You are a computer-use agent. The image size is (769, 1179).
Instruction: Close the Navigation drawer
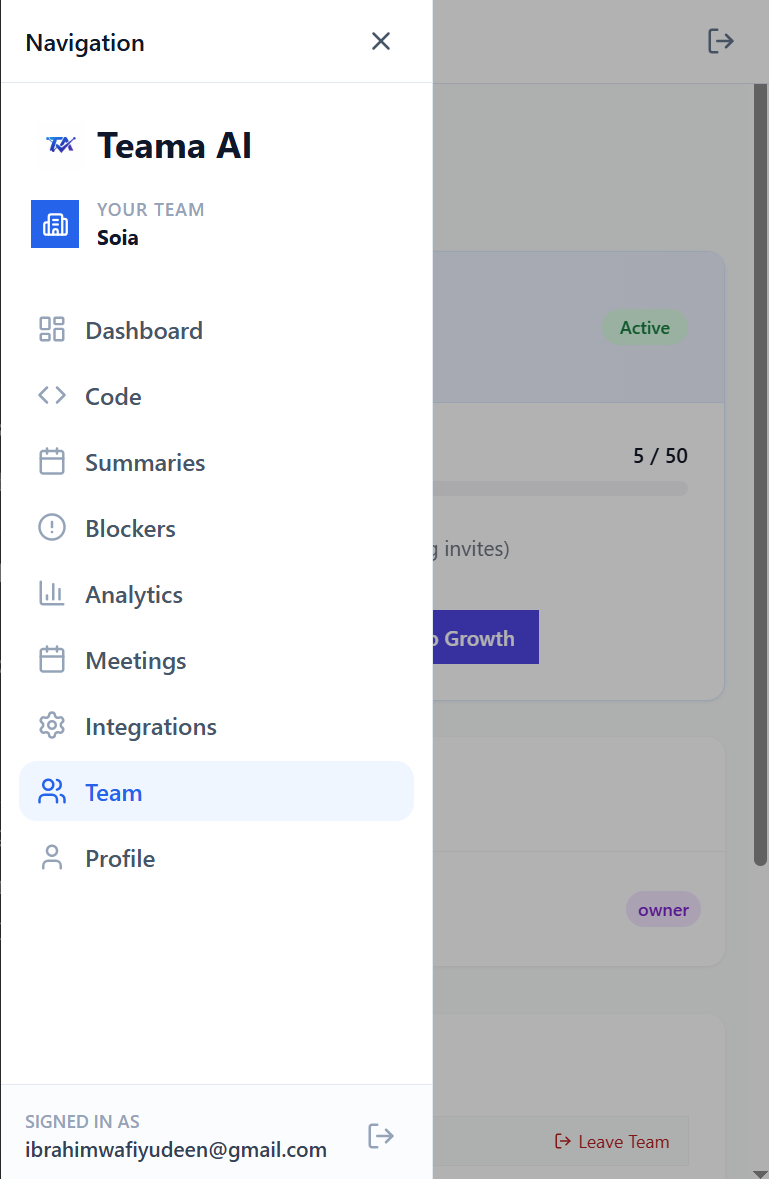(x=381, y=41)
